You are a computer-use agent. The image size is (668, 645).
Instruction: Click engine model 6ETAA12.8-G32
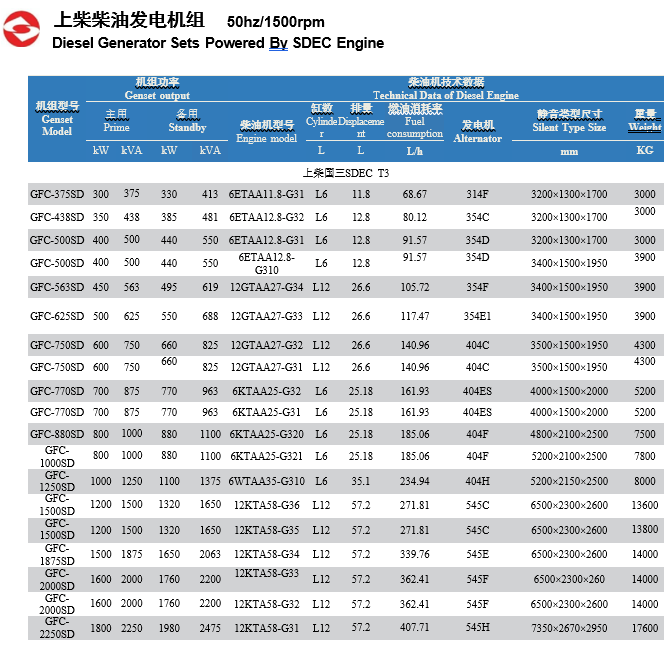point(267,217)
